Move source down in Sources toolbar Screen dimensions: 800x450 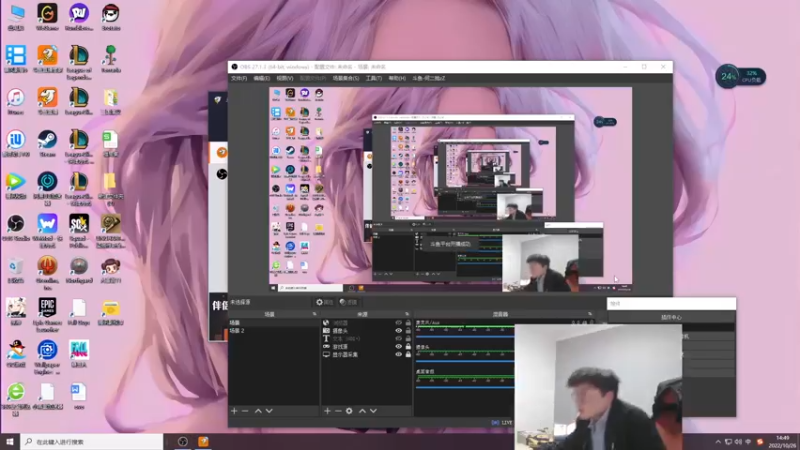pos(373,411)
